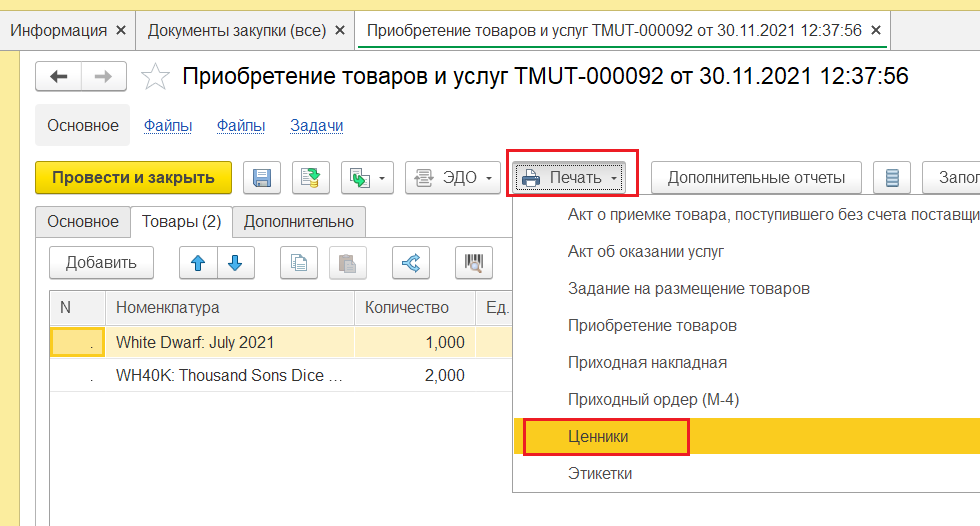
Task: Switch to the Дополнительно tab
Action: coord(298,221)
